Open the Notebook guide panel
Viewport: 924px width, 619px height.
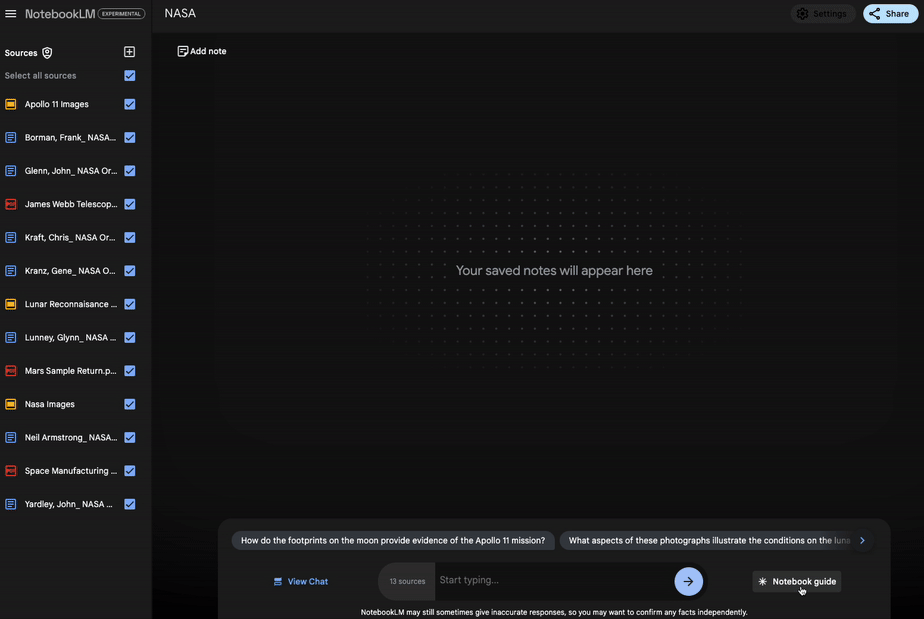(797, 581)
